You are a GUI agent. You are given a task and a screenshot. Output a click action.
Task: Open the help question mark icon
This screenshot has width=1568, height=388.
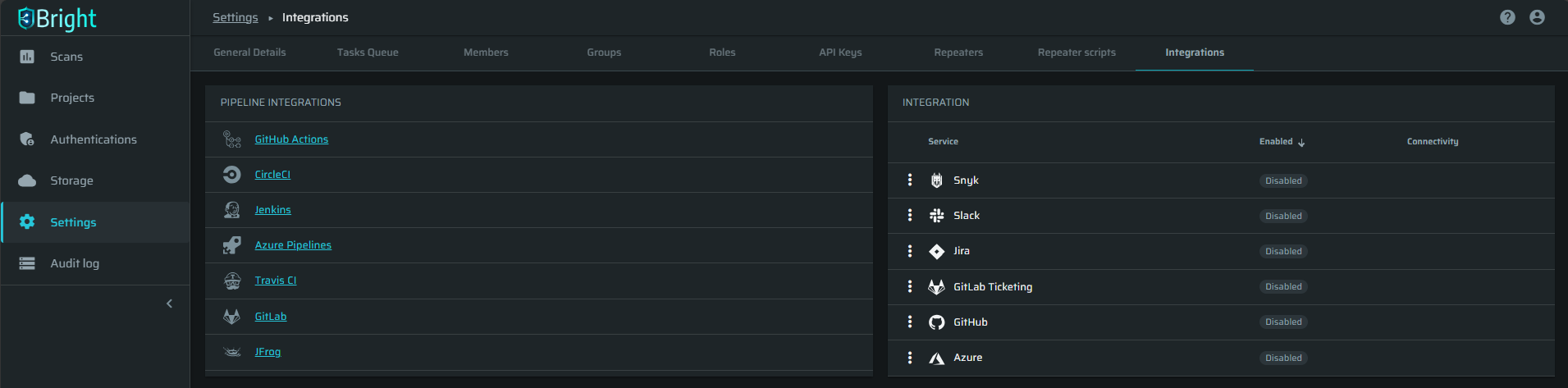(x=1507, y=17)
